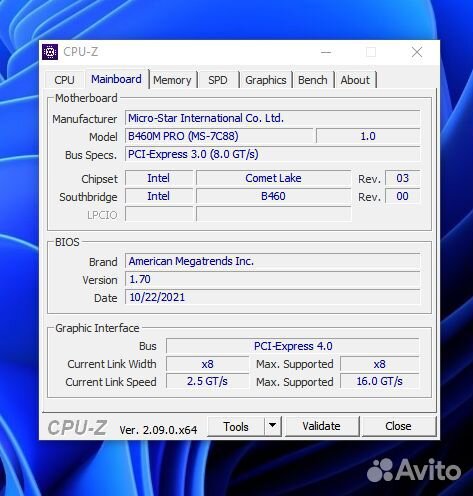The height and width of the screenshot is (496, 473).
Task: Click southbridge name B460
Action: tap(274, 196)
